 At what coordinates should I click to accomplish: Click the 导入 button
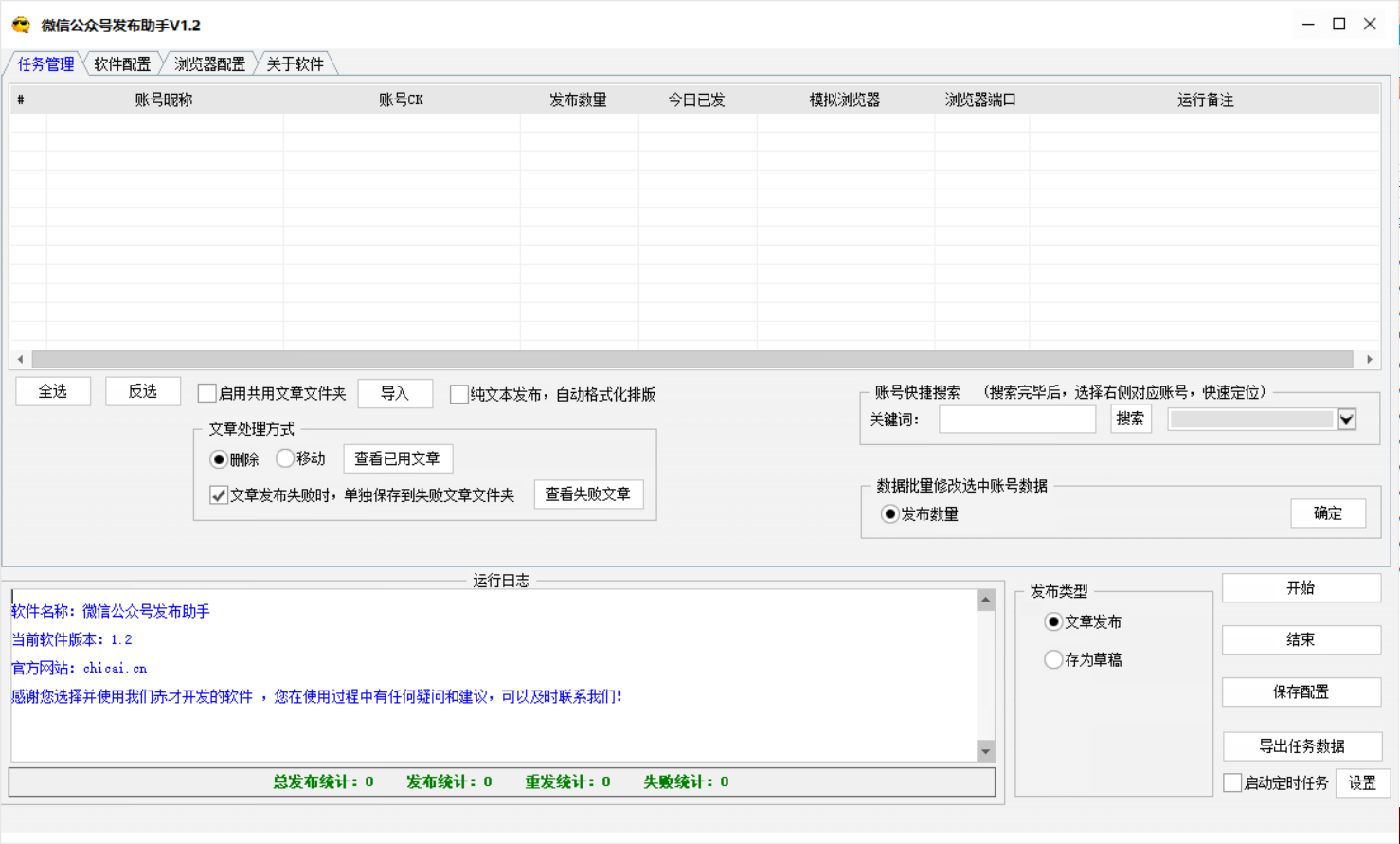tap(395, 393)
